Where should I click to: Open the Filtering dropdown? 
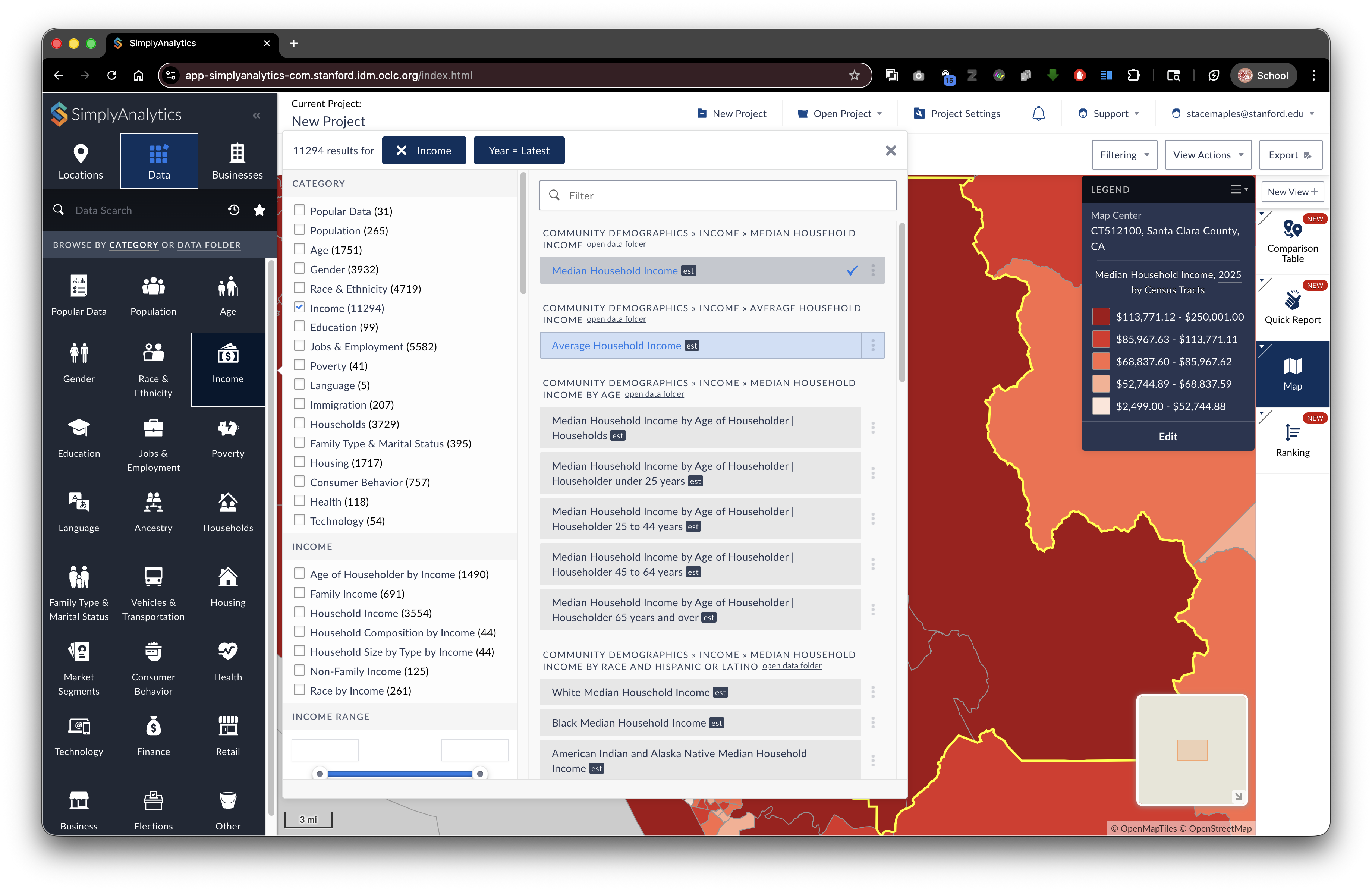pyautogui.click(x=1124, y=154)
